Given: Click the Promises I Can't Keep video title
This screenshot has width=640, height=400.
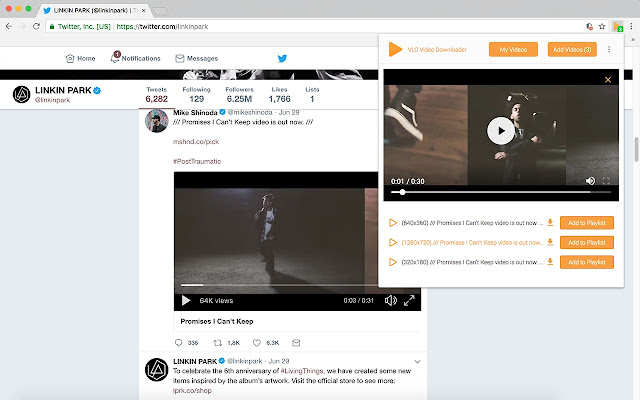Looking at the screenshot, I should 217,321.
